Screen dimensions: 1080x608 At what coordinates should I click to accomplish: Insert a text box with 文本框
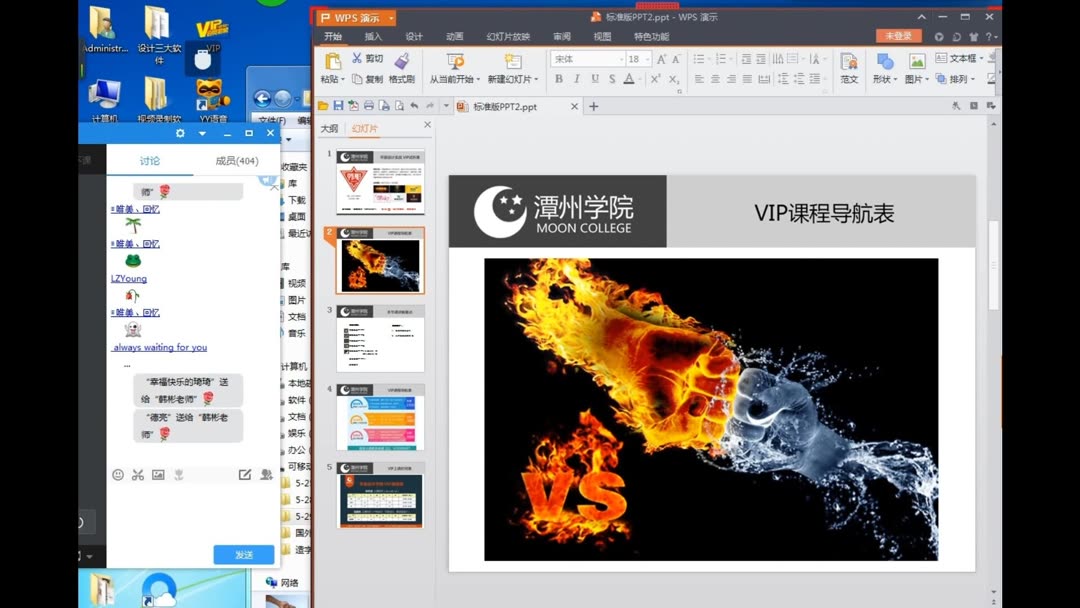coord(962,58)
